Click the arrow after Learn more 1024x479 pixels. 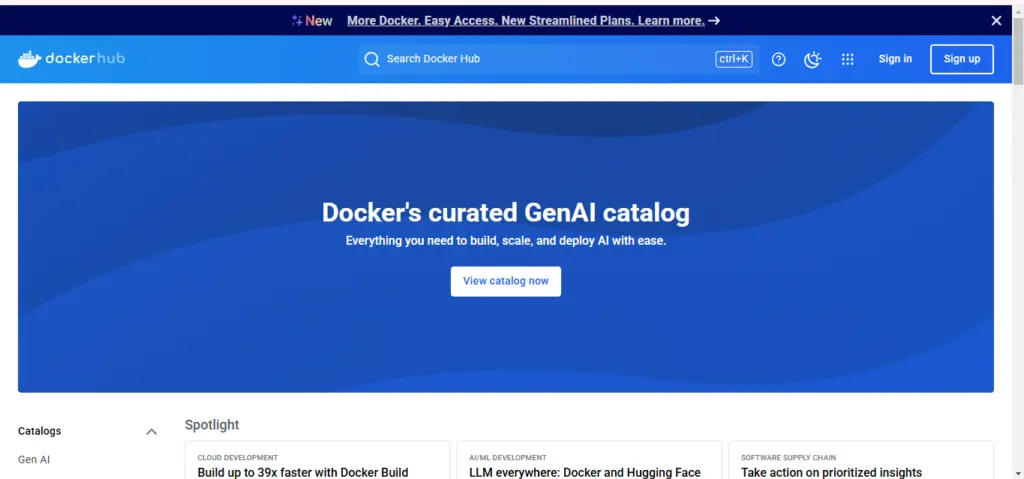(x=714, y=20)
